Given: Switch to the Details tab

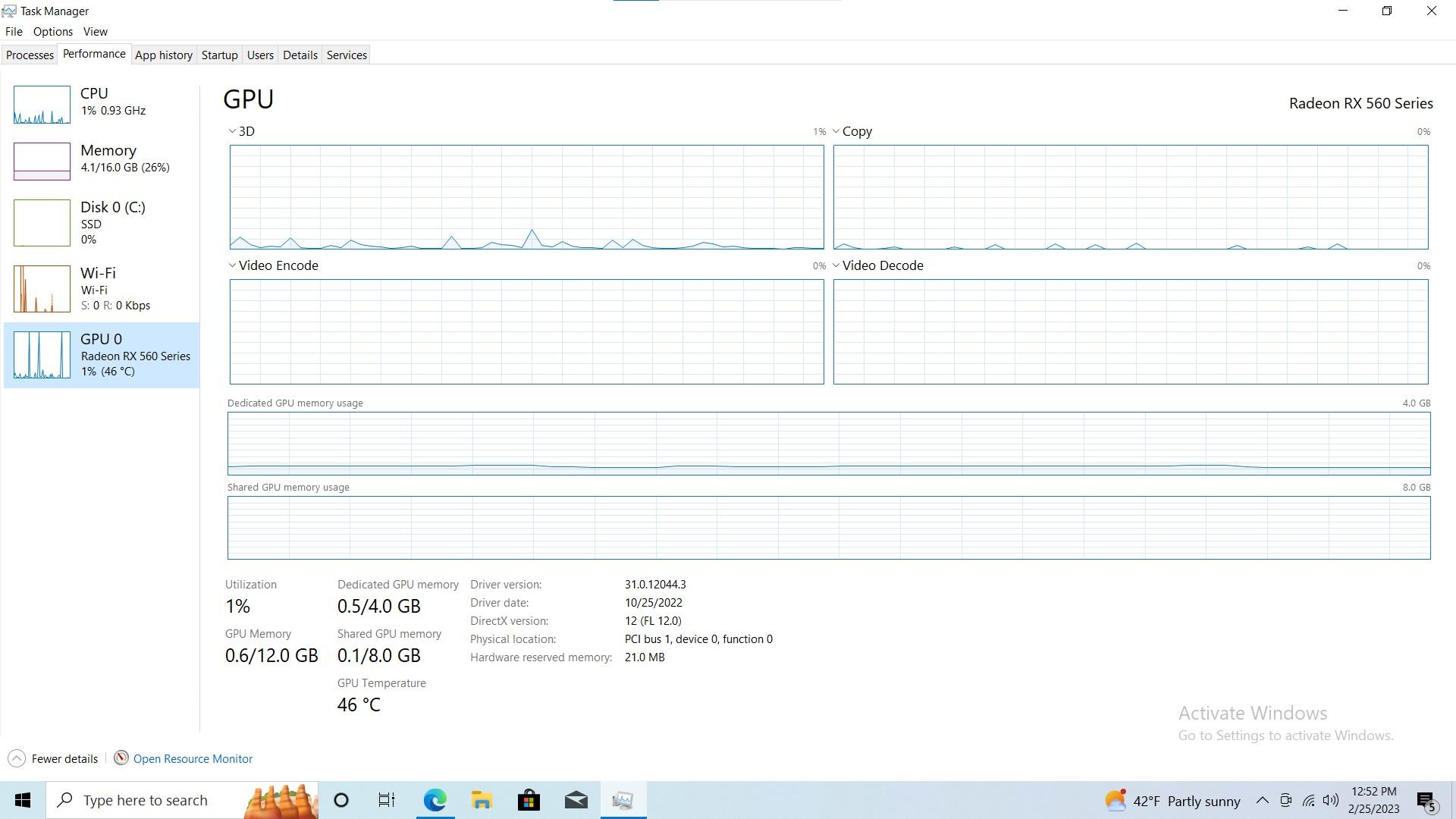Looking at the screenshot, I should pos(300,55).
